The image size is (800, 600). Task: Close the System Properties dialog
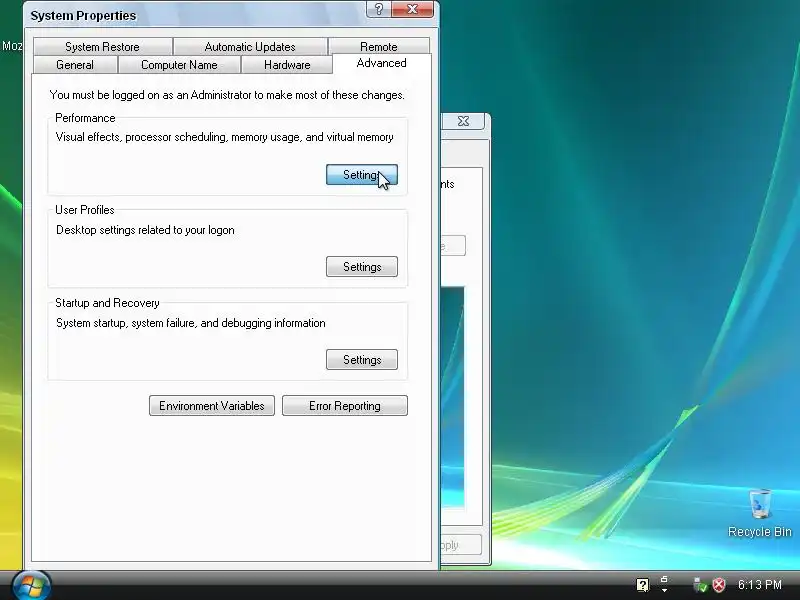(413, 9)
